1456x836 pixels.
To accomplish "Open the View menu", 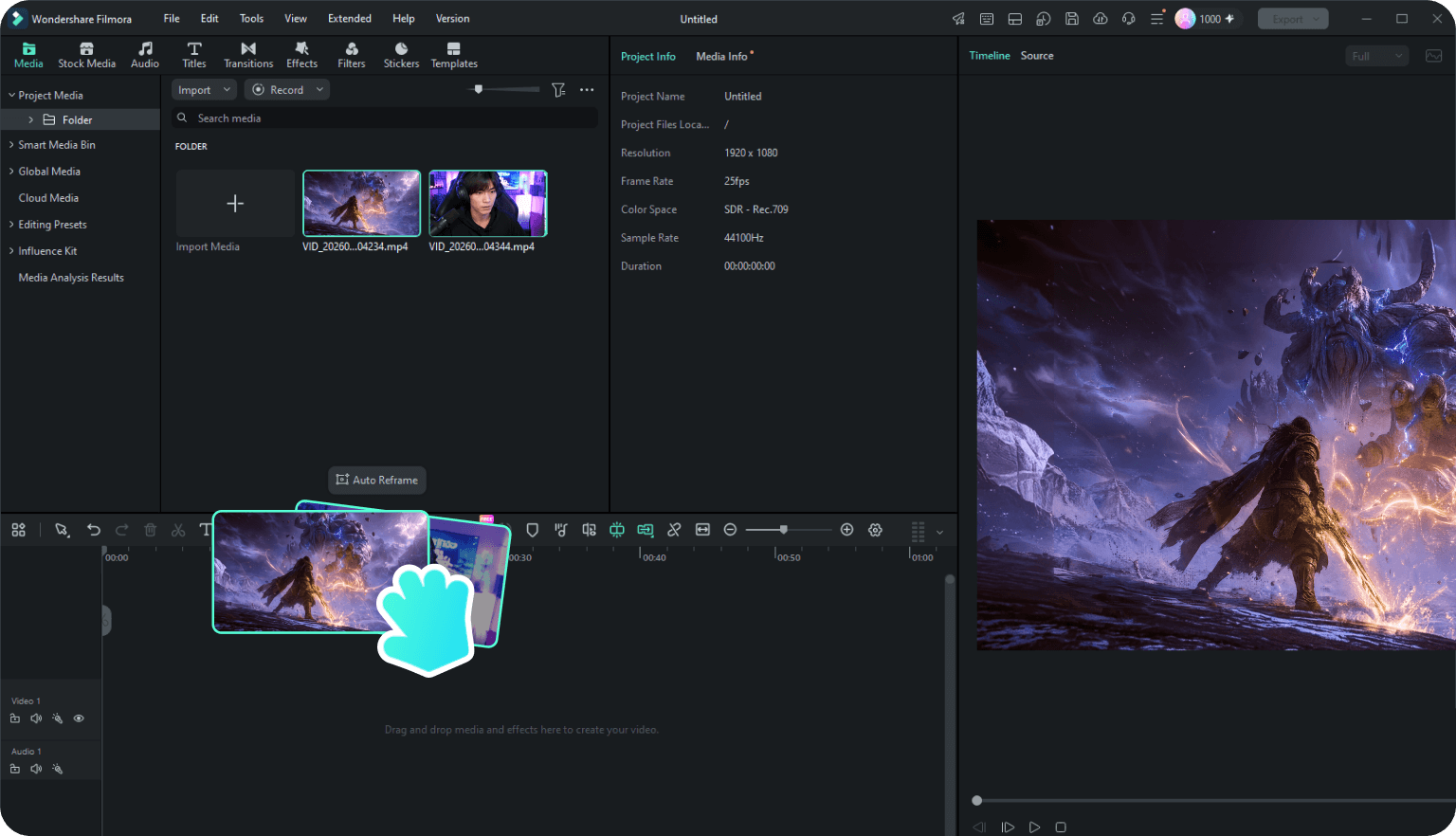I will pos(296,18).
